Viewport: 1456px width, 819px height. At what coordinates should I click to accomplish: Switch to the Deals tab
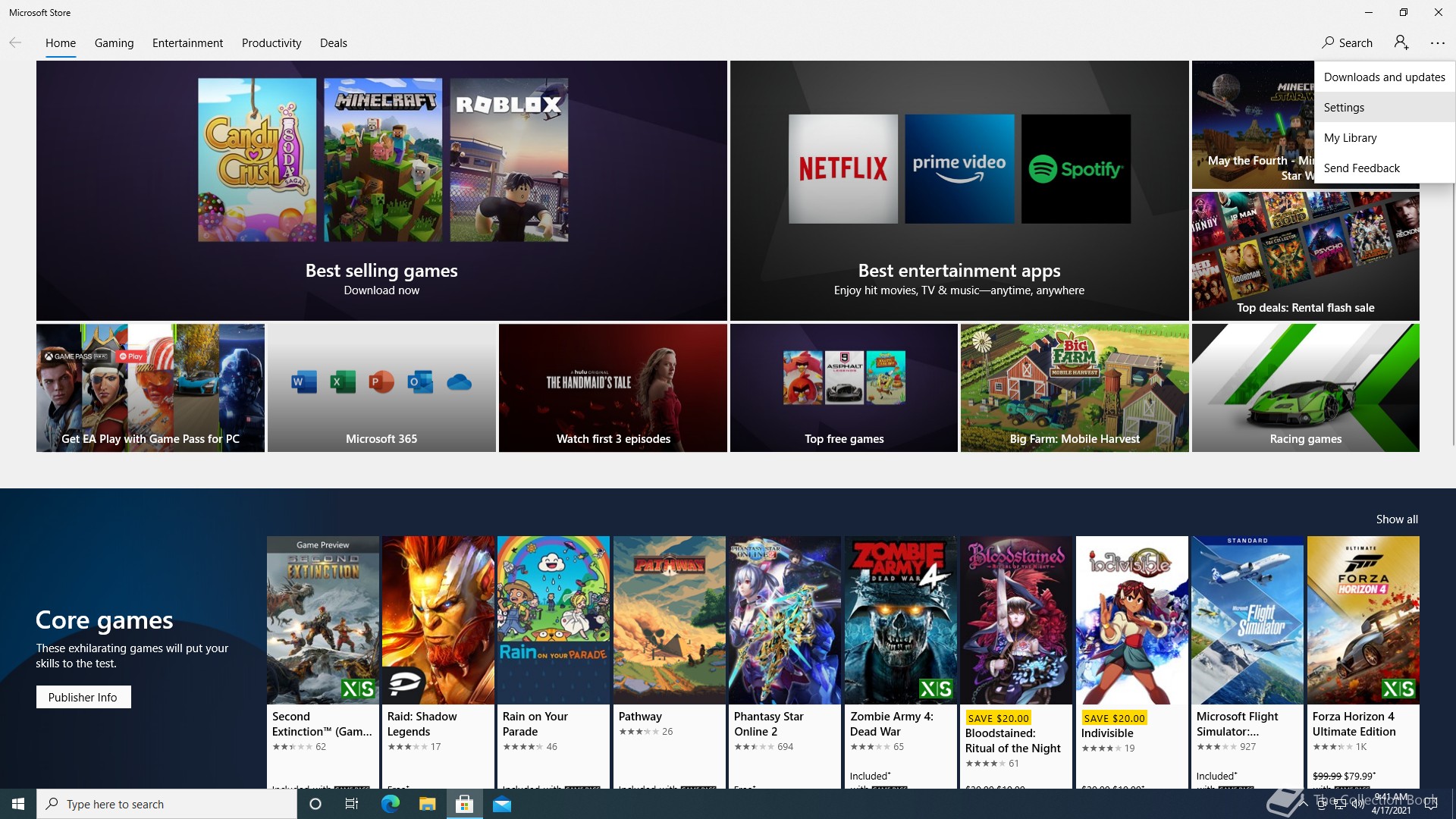point(334,43)
